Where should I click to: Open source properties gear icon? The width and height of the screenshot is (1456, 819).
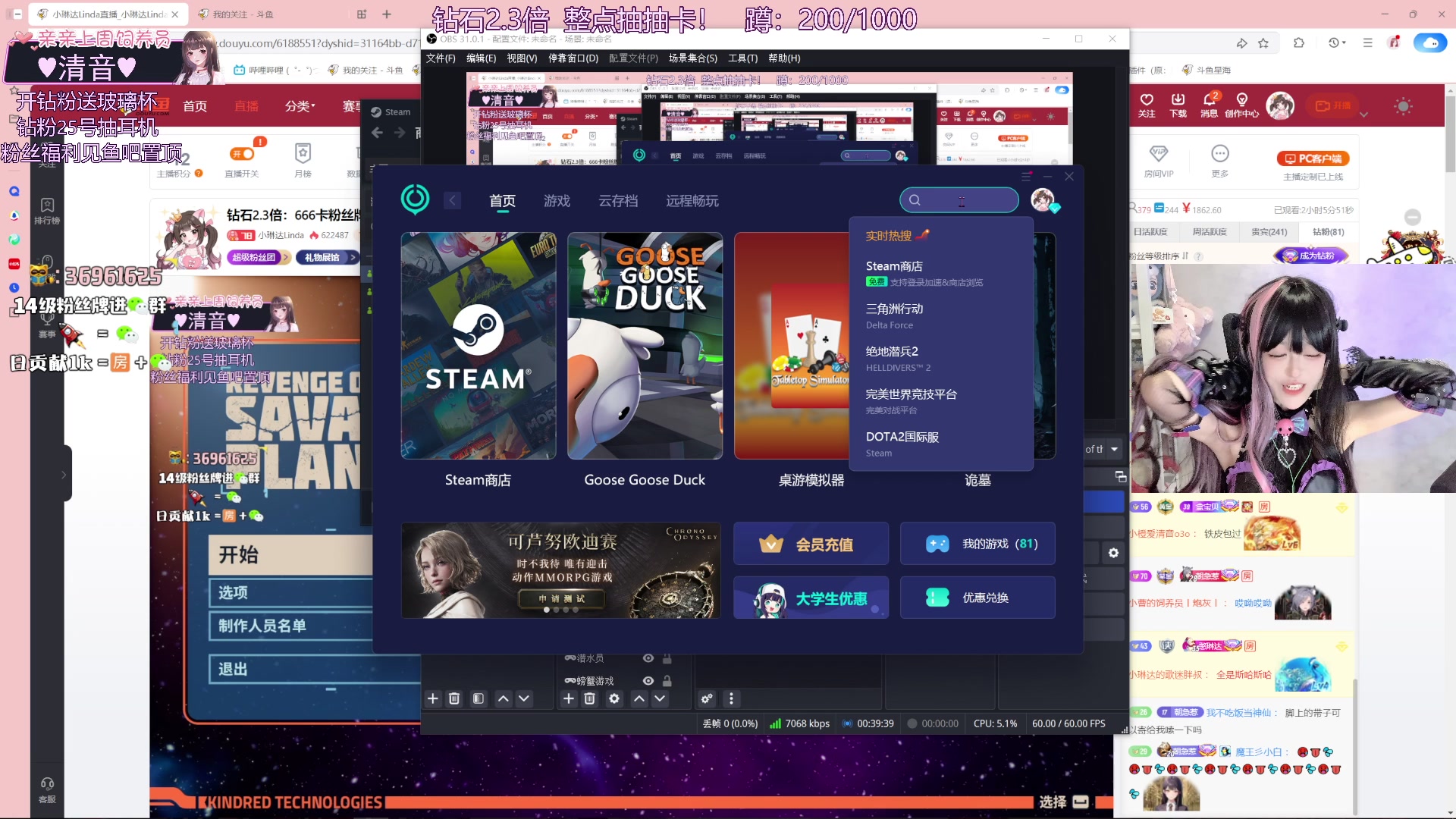[x=614, y=698]
